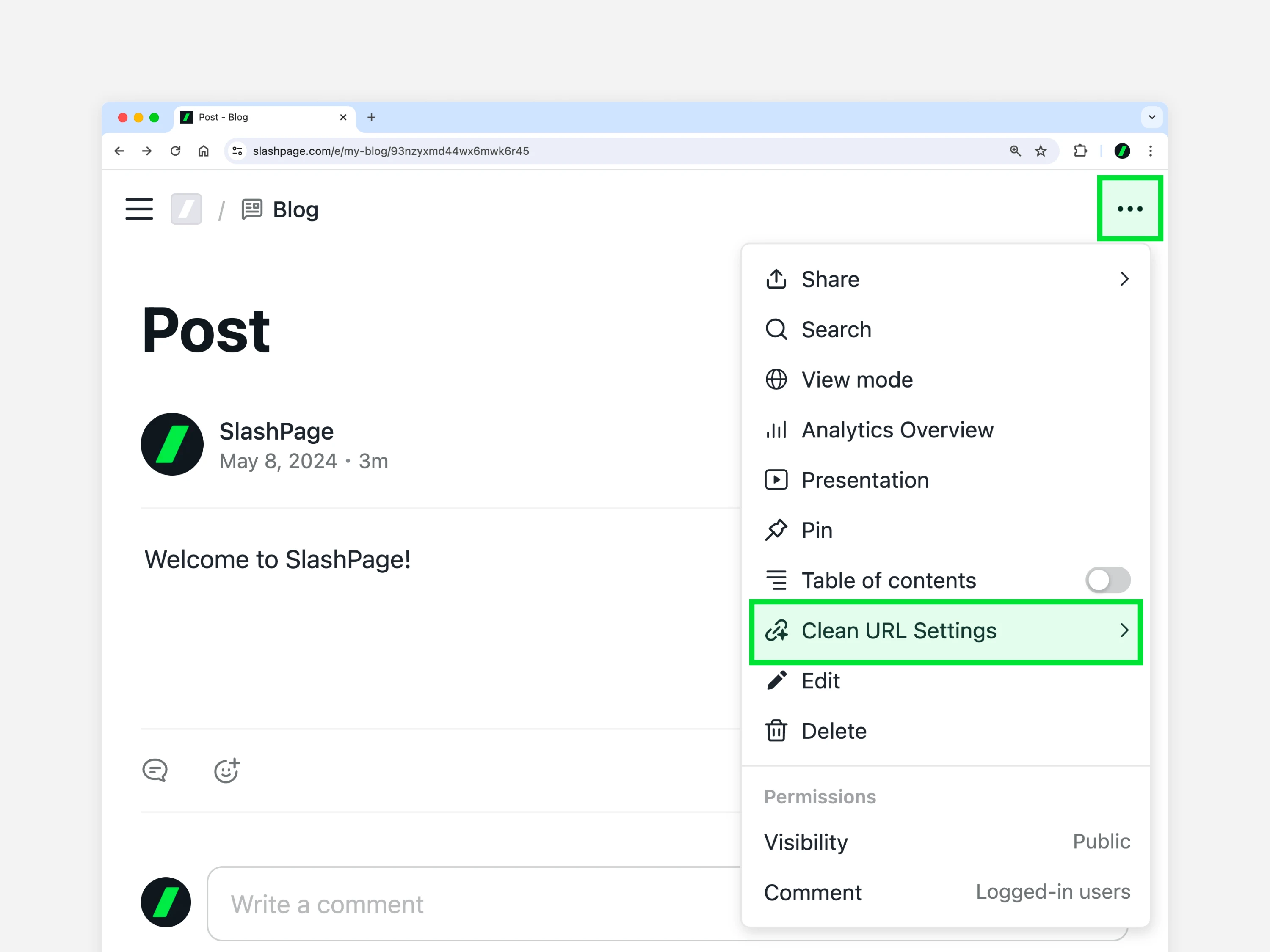Choose View mode menu entry
Screen dimensions: 1270x952
point(946,379)
